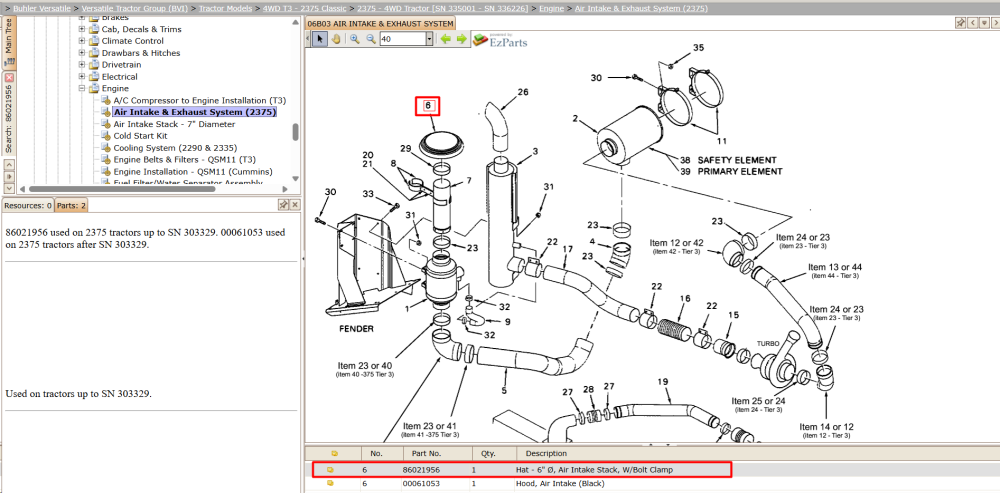Open the Resources: 0 tab
Screen dimensions: 1000x493
tap(28, 205)
